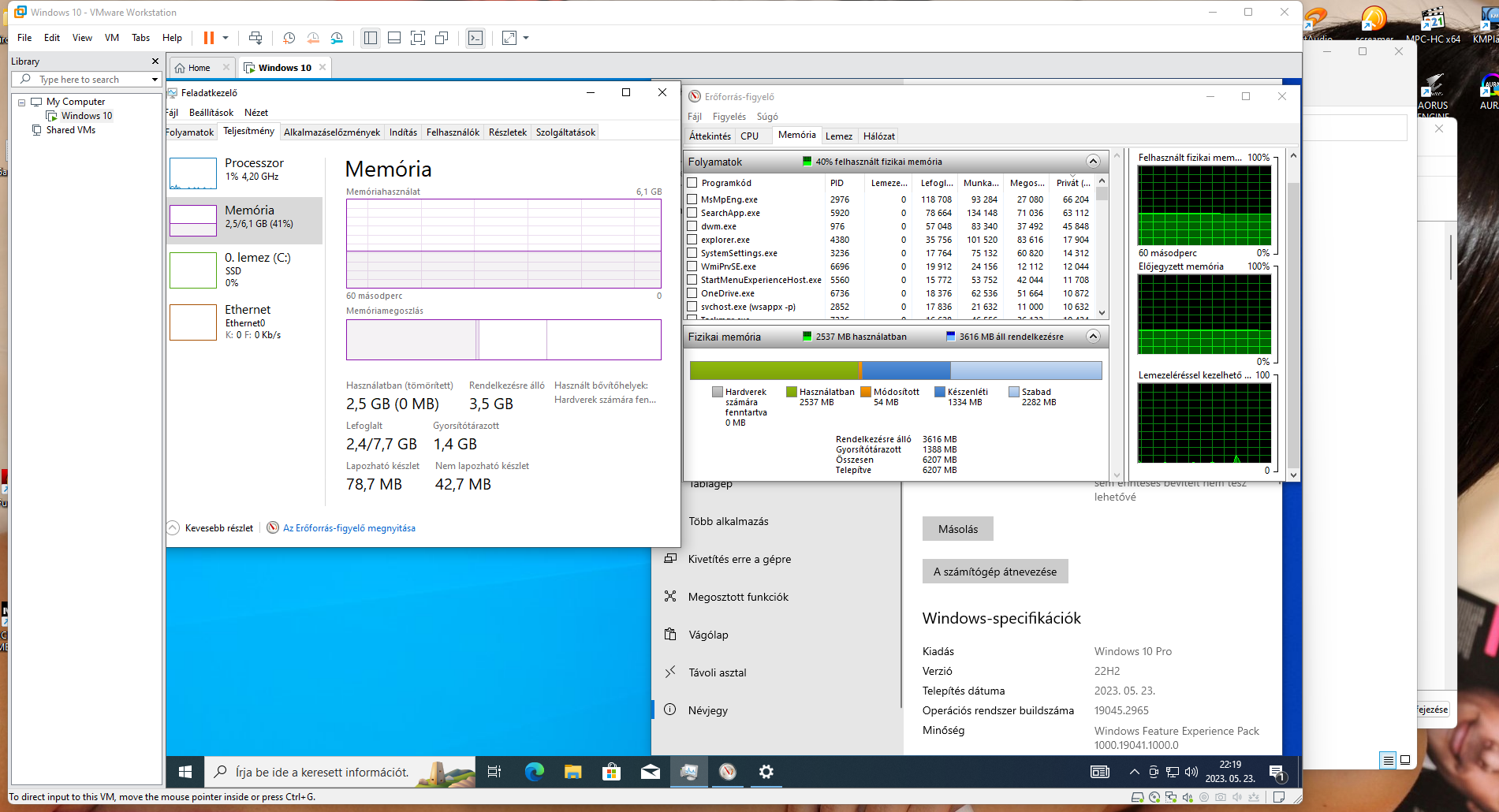
Task: Switch to Folyamatok tab in Task Manager
Action: (190, 132)
